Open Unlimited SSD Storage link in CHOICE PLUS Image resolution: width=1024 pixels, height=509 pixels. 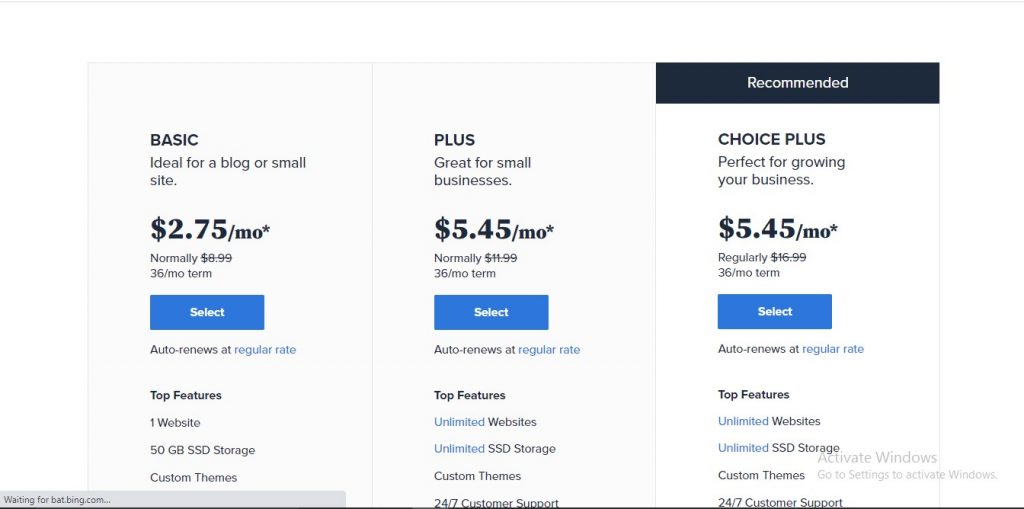(x=743, y=448)
